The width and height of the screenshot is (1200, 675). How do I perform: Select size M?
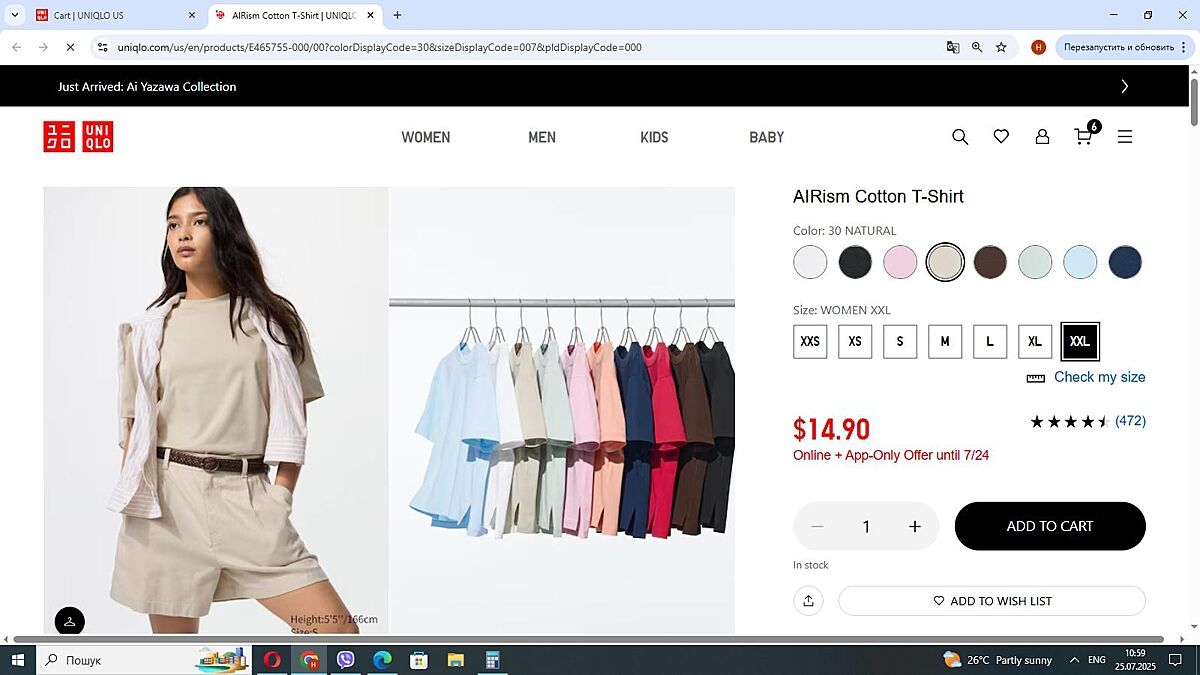(945, 341)
